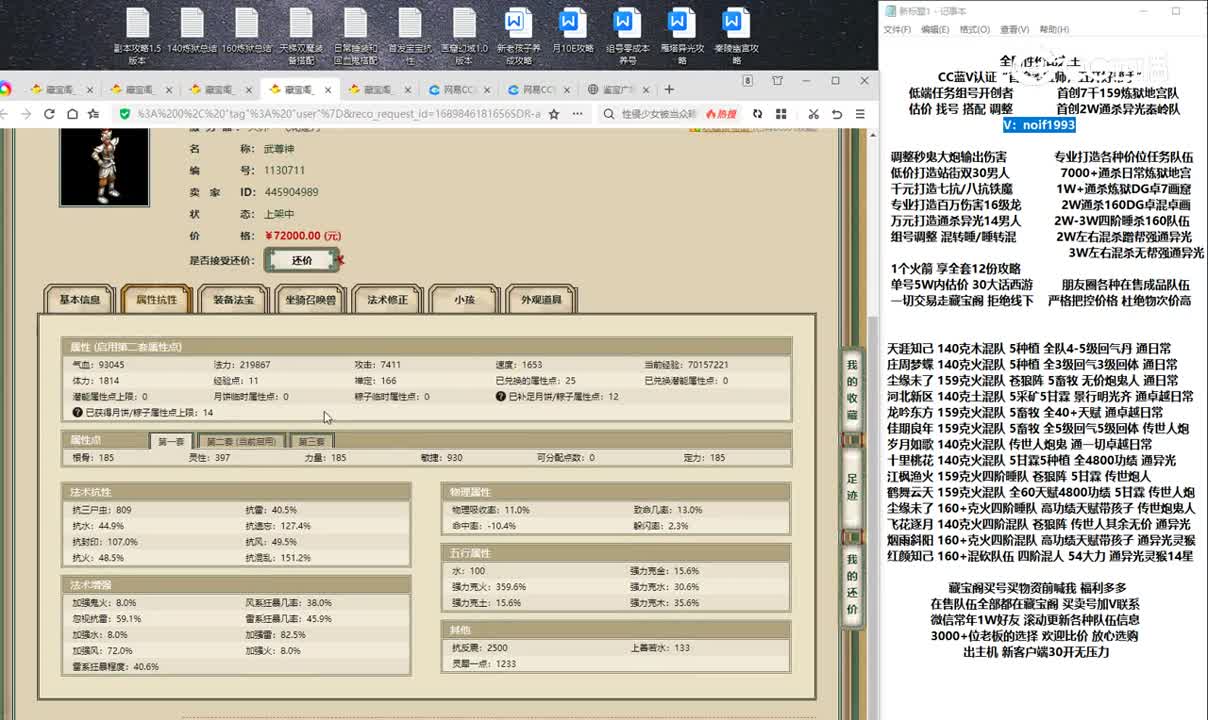Open 足迹 side button
Image resolution: width=1208 pixels, height=720 pixels.
click(852, 486)
